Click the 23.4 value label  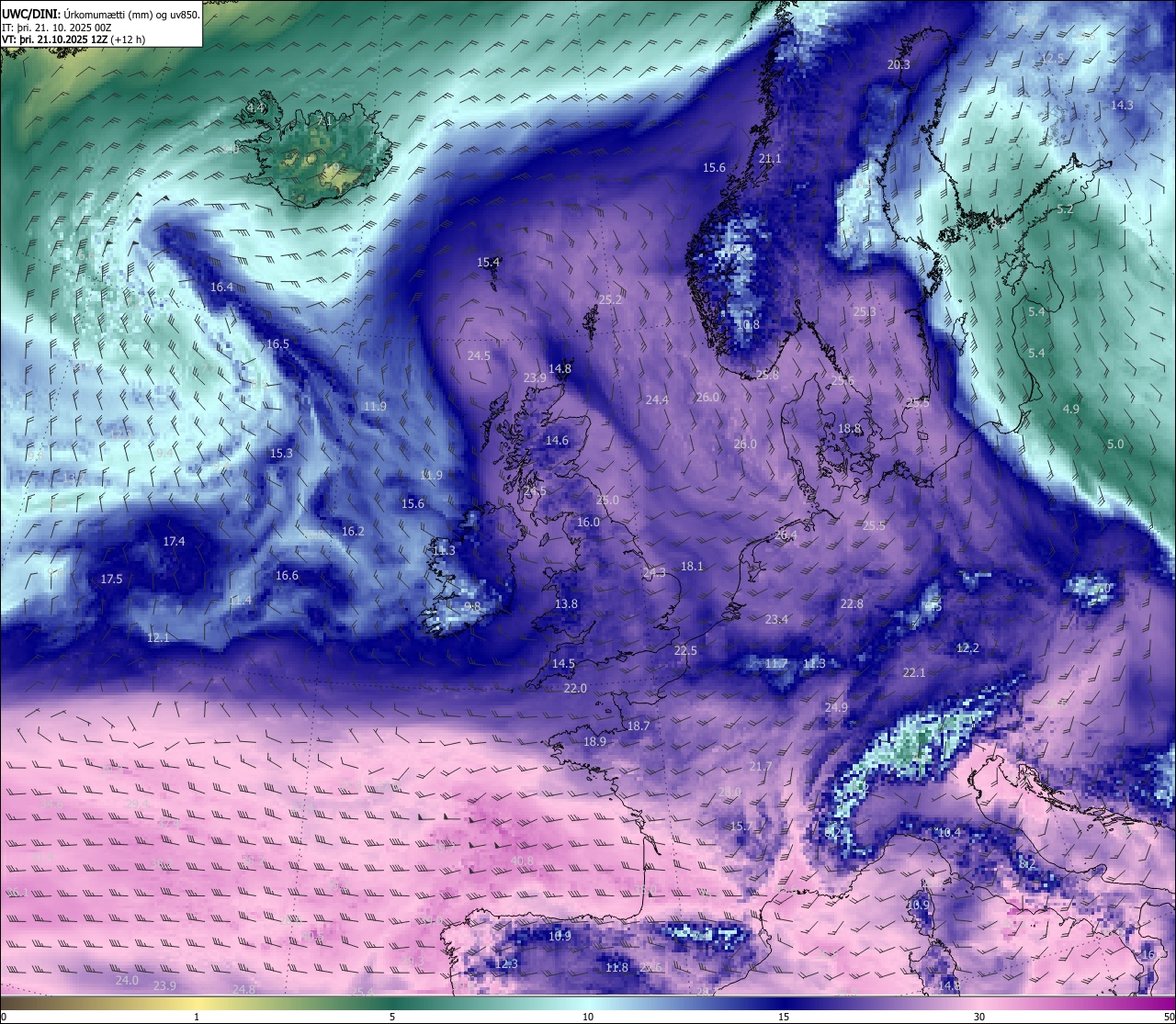point(776,620)
